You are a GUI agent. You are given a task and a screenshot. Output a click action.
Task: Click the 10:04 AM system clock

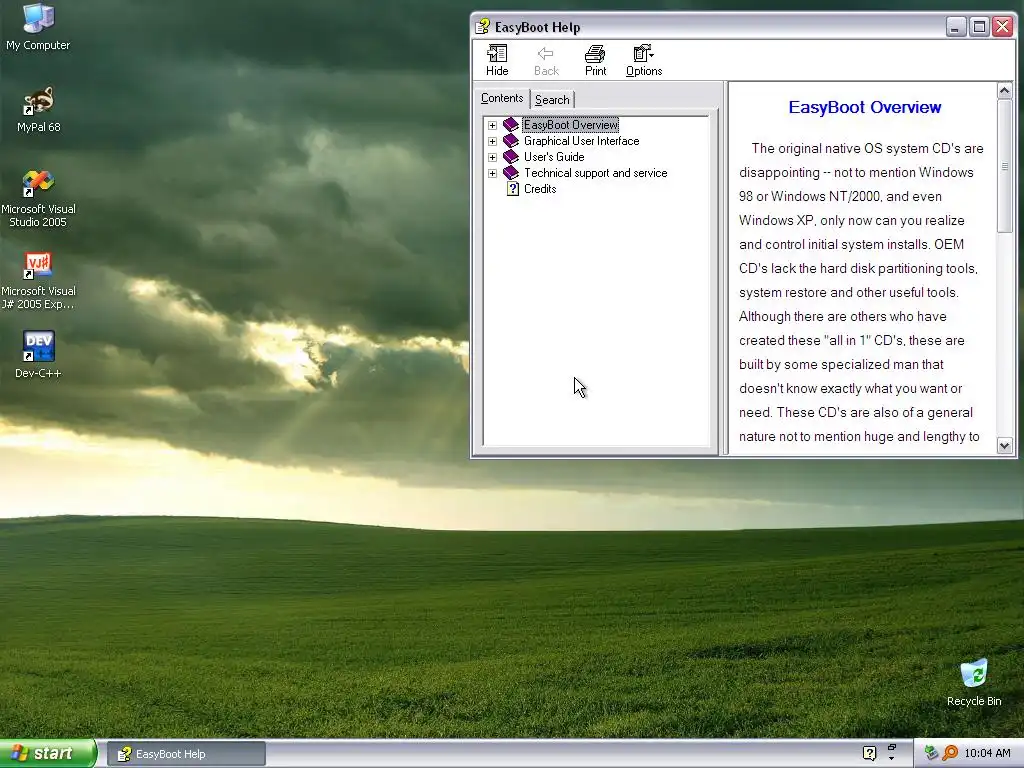pos(987,754)
